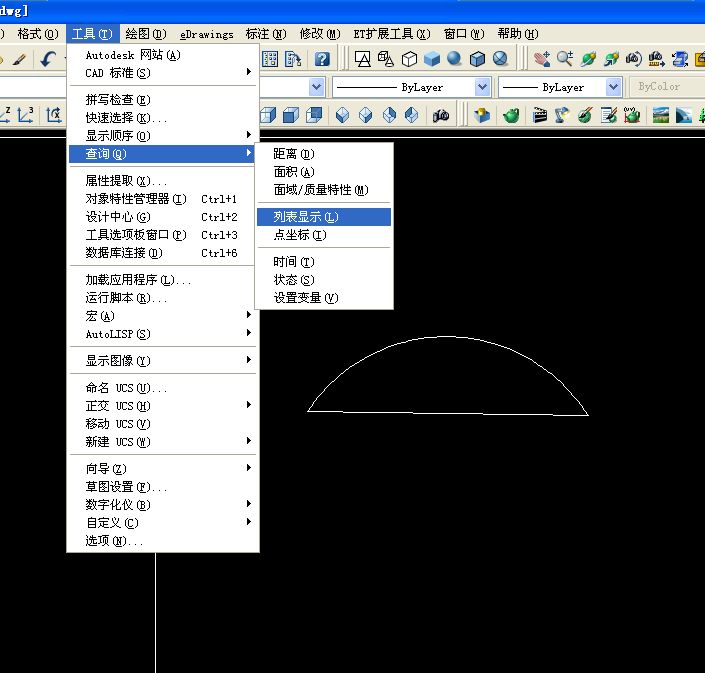Open the ET扩展工具 menu
The height and width of the screenshot is (673, 705).
[x=392, y=34]
